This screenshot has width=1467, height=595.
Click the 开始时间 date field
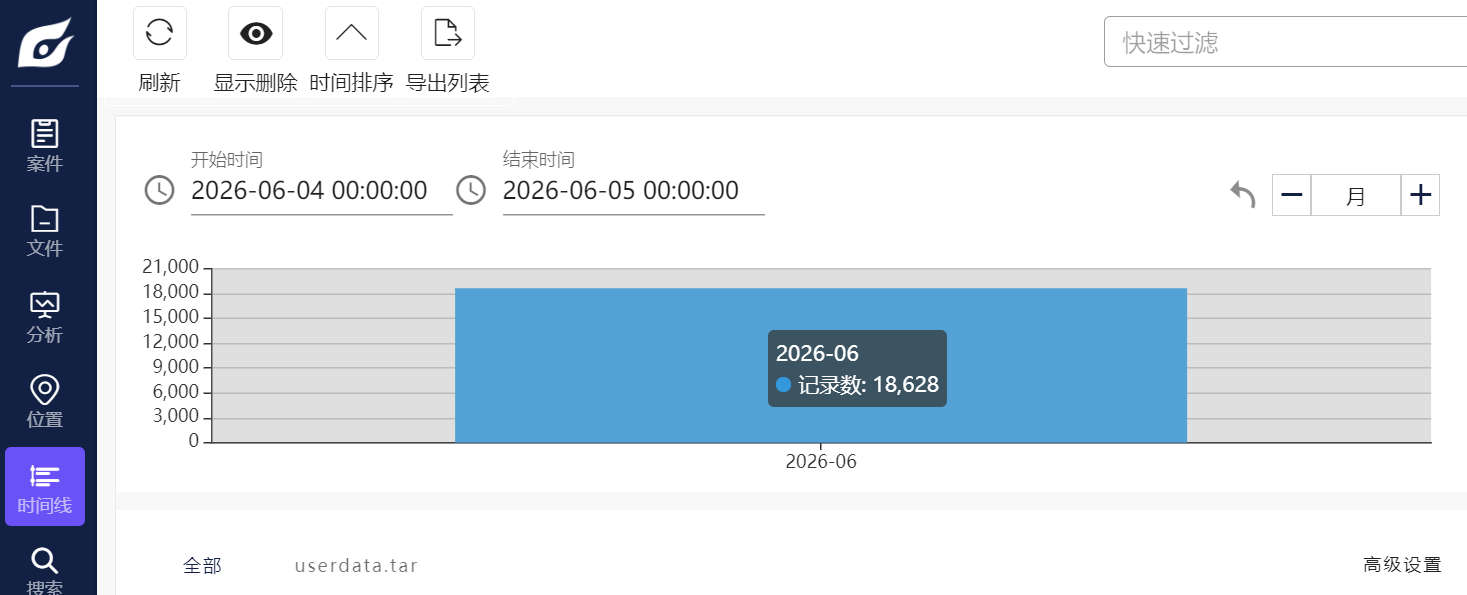pyautogui.click(x=322, y=191)
